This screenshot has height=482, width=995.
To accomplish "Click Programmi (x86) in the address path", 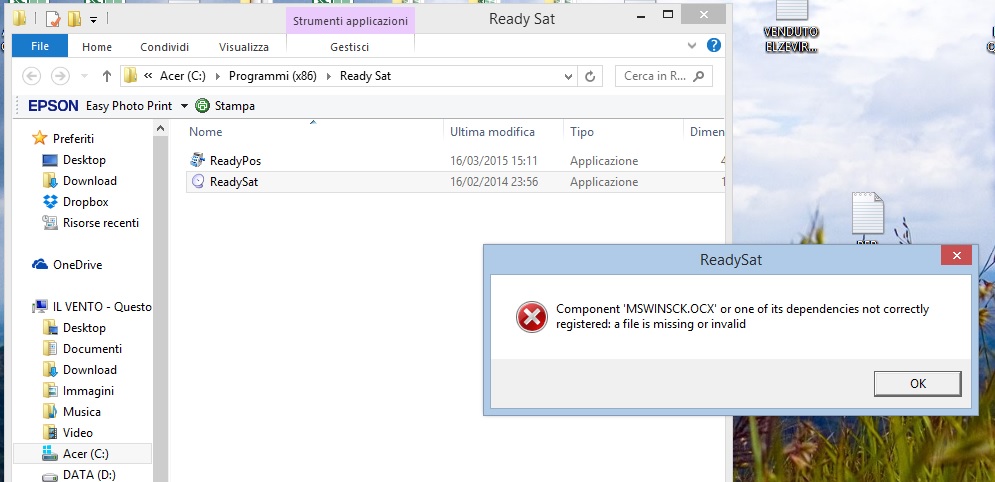I will click(x=273, y=76).
